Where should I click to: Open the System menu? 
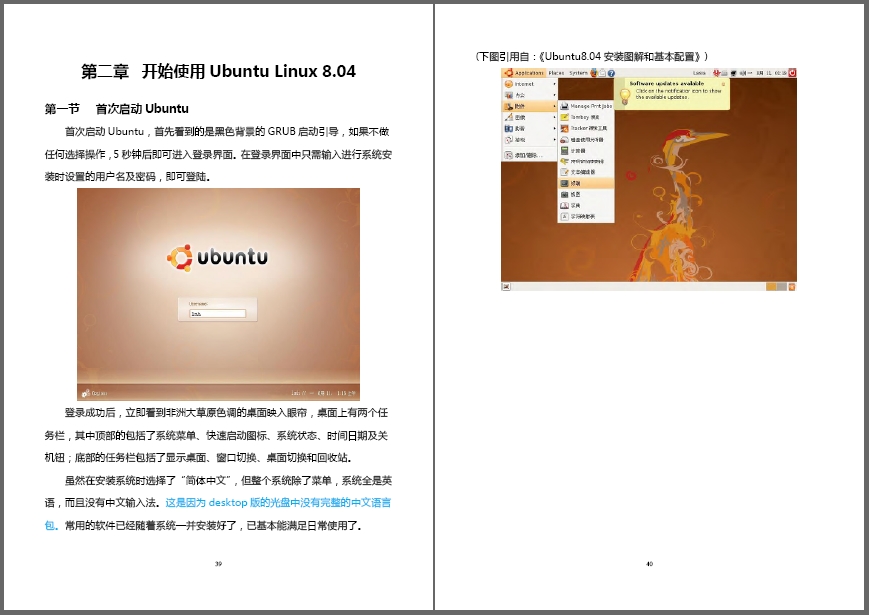point(578,73)
